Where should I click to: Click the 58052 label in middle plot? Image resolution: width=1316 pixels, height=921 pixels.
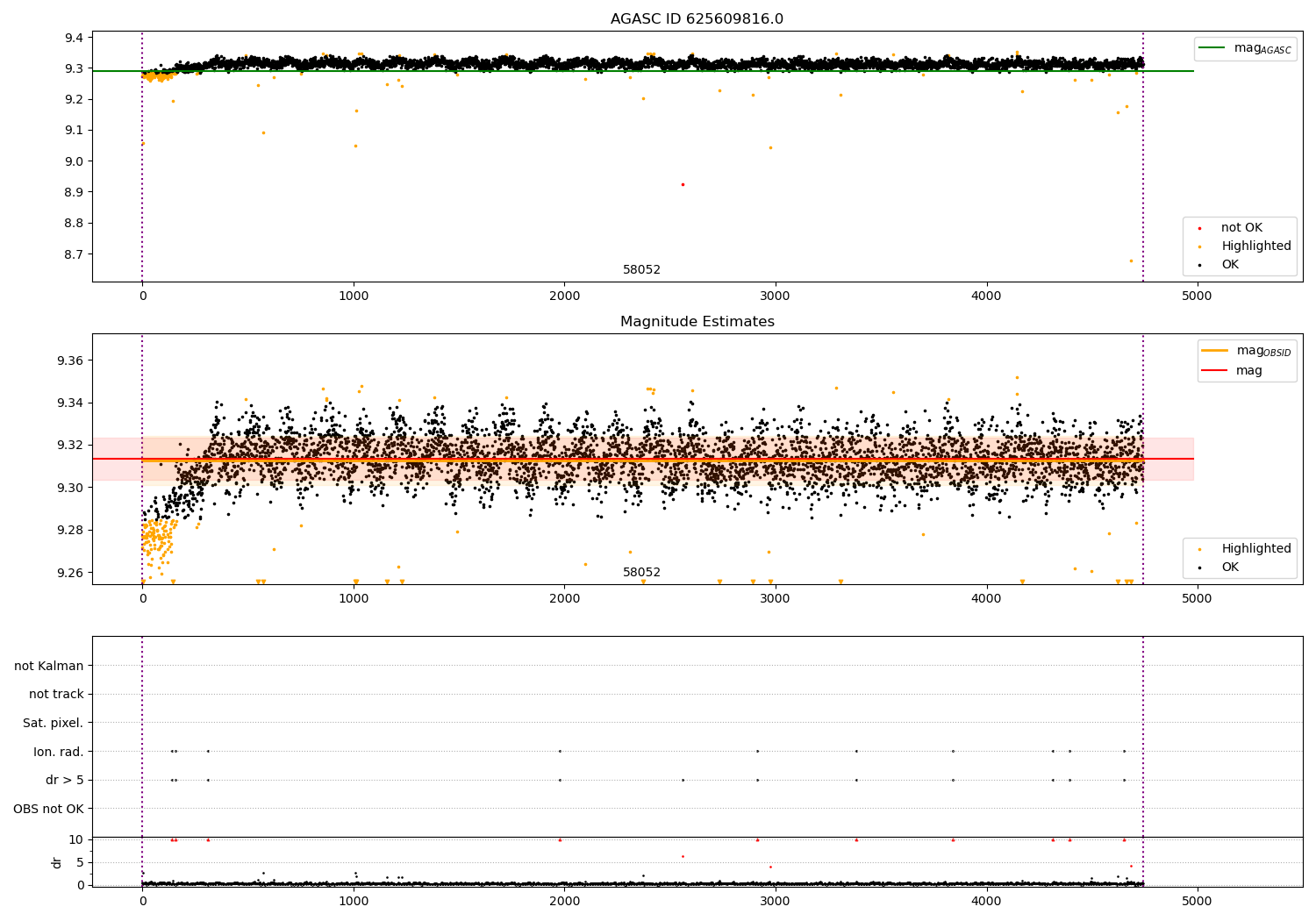click(x=641, y=573)
